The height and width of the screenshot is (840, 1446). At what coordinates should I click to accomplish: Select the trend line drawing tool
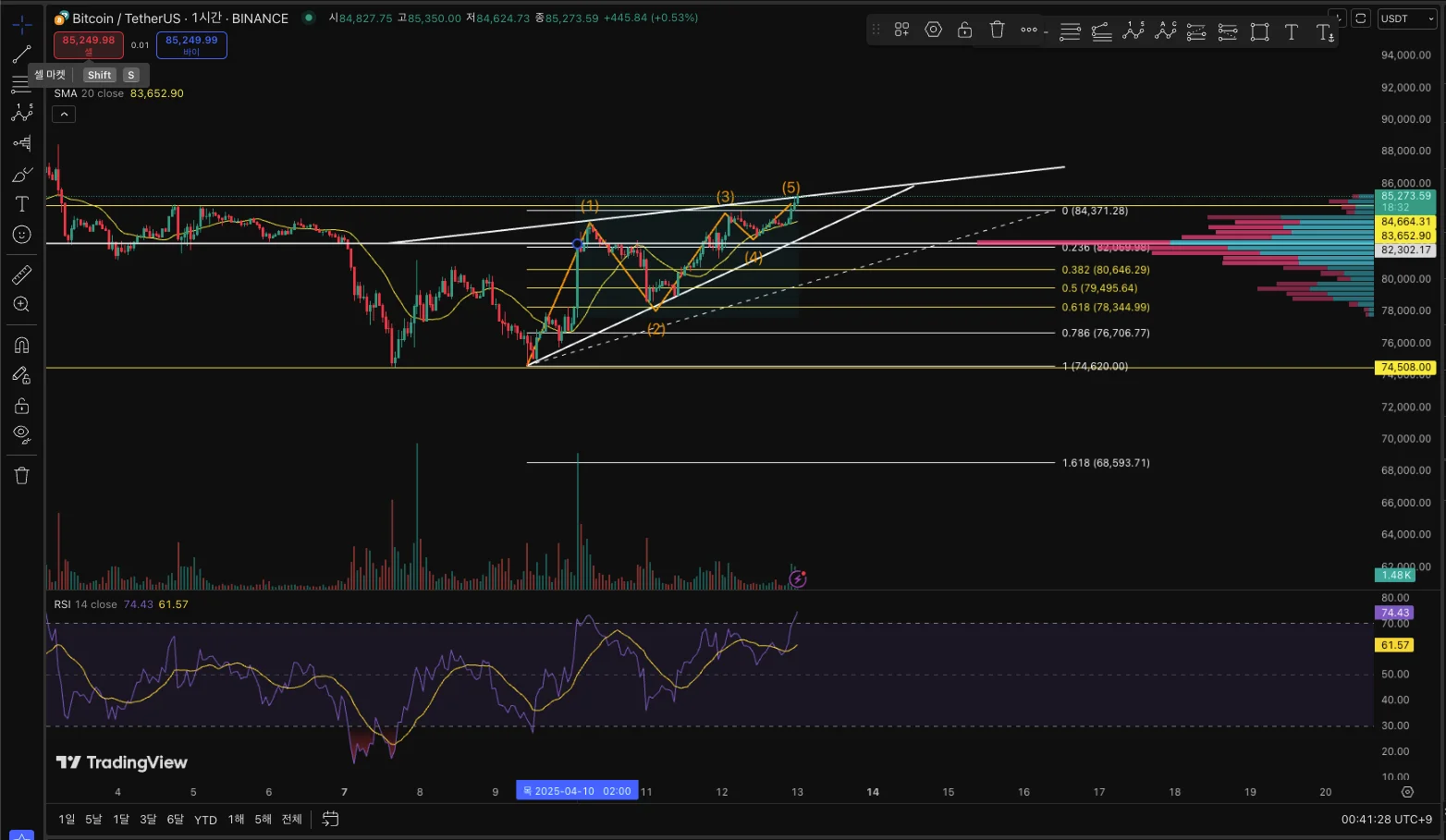(x=21, y=55)
